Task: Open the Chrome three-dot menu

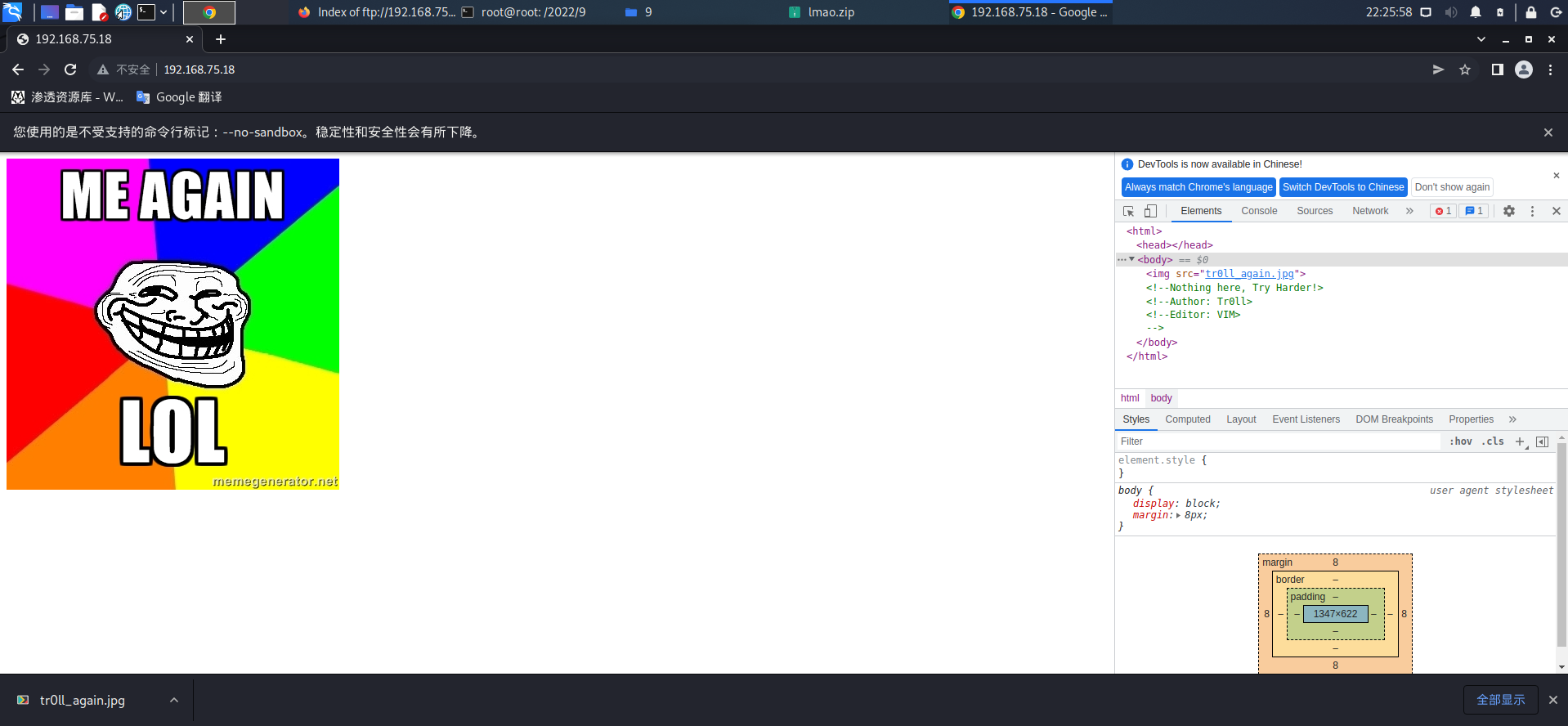Action: pyautogui.click(x=1550, y=69)
